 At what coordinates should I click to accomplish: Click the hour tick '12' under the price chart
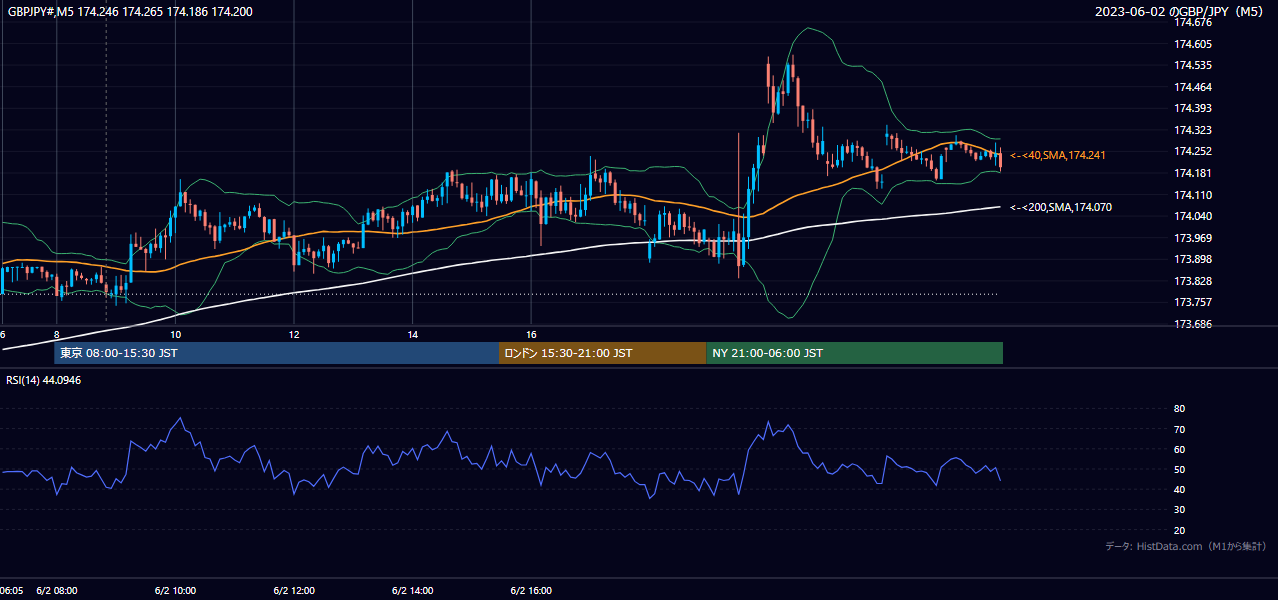point(294,334)
